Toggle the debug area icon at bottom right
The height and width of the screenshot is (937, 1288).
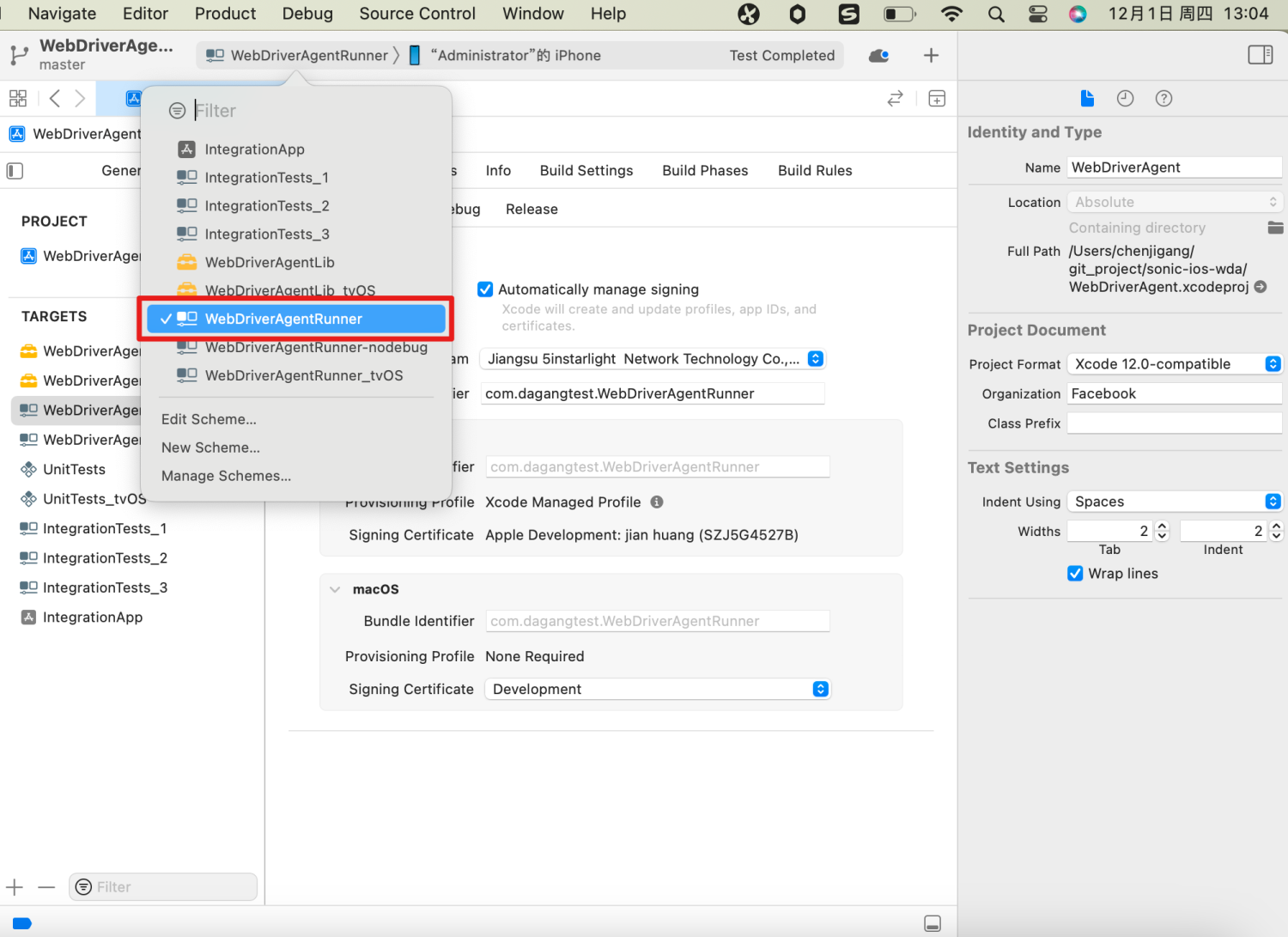pos(933,923)
